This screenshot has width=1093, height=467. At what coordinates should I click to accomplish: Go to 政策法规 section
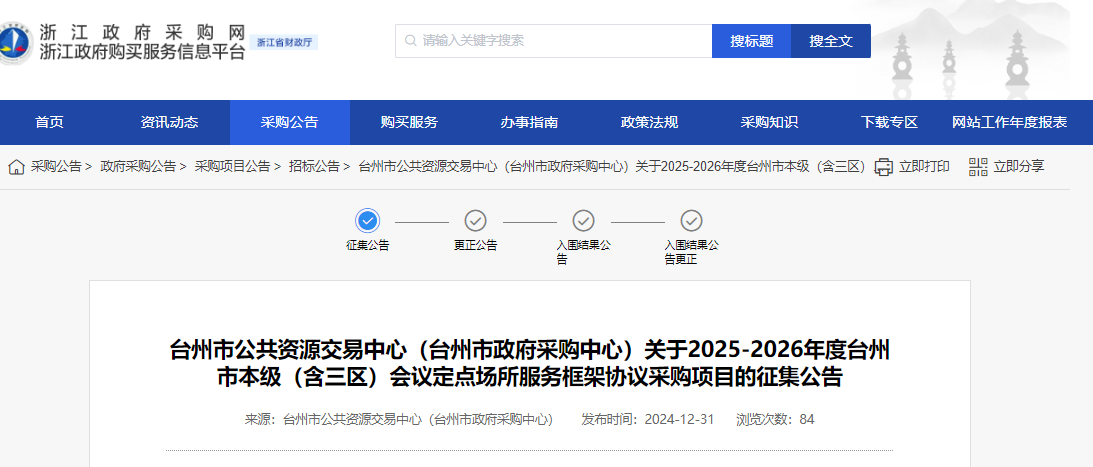tap(649, 123)
